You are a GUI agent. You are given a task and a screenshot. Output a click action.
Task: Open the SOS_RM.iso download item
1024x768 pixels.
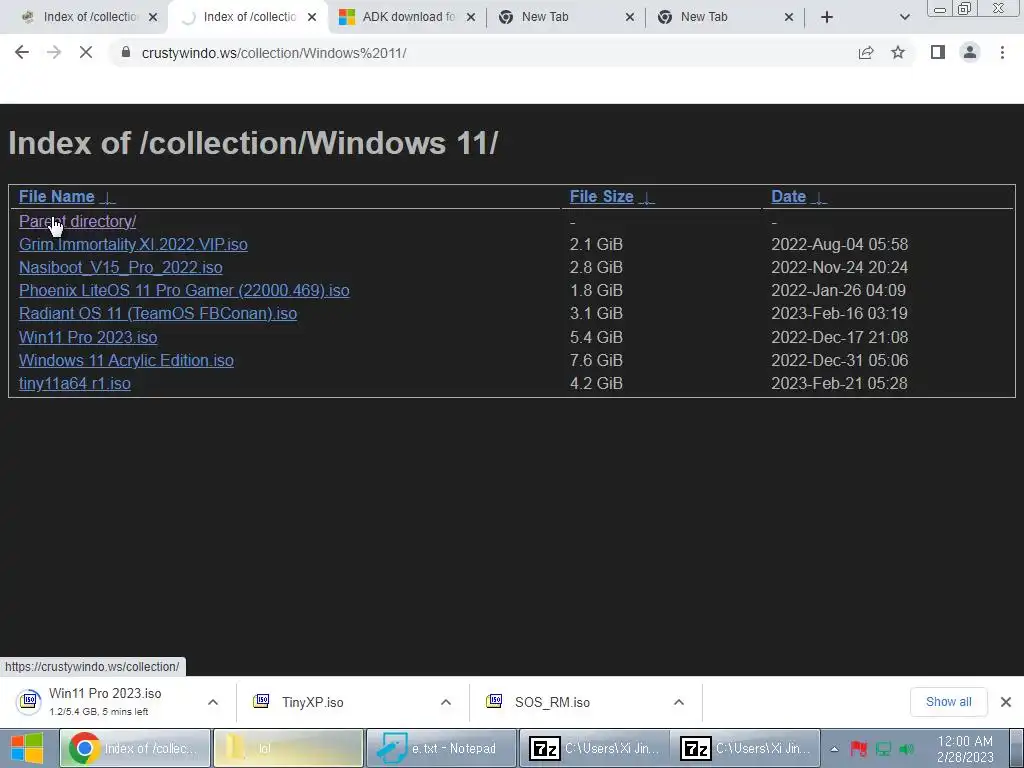(x=552, y=702)
